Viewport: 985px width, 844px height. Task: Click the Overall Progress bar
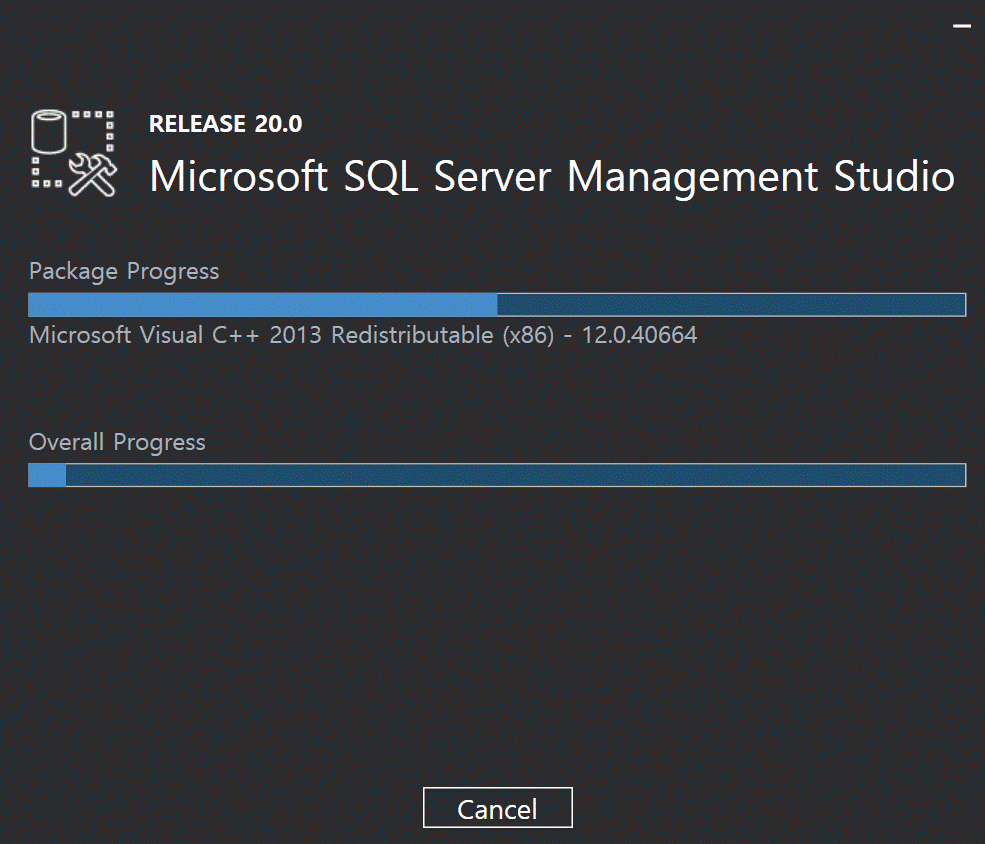[x=497, y=475]
